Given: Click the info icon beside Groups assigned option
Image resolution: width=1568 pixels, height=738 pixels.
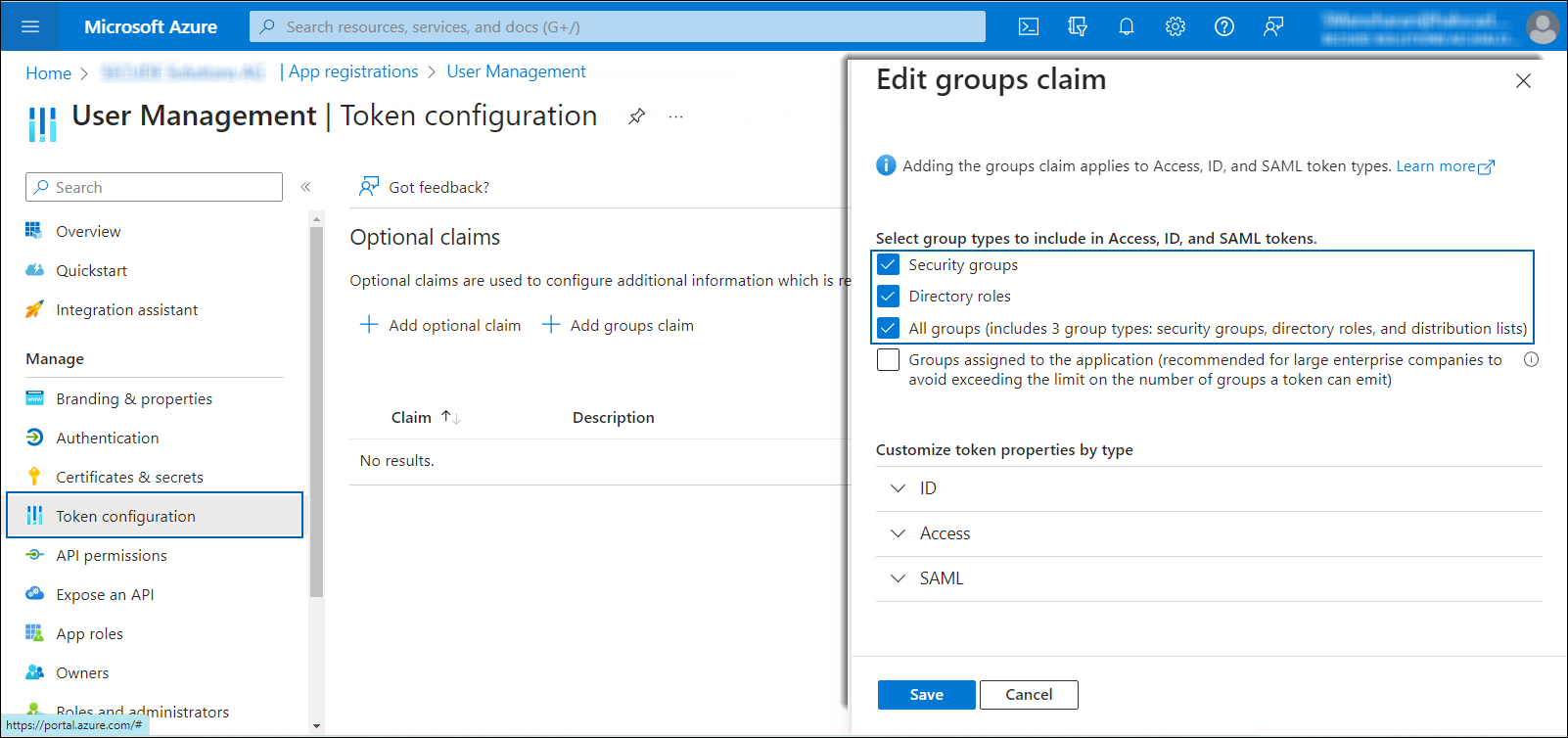Looking at the screenshot, I should point(1531,359).
